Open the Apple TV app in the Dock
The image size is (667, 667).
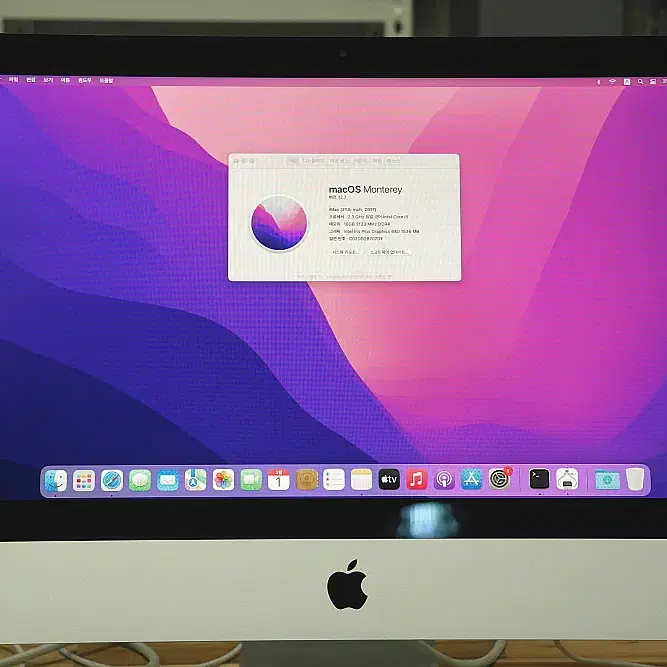point(389,480)
